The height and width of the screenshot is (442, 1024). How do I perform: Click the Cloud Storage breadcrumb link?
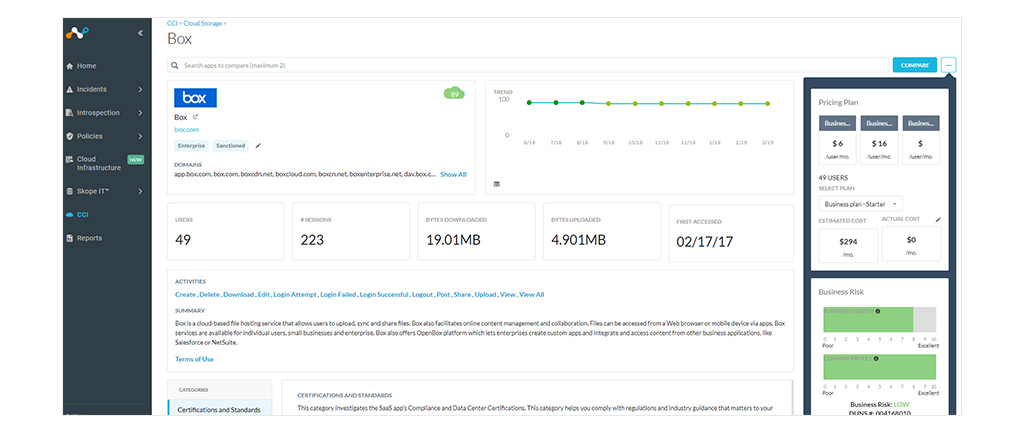click(x=202, y=24)
